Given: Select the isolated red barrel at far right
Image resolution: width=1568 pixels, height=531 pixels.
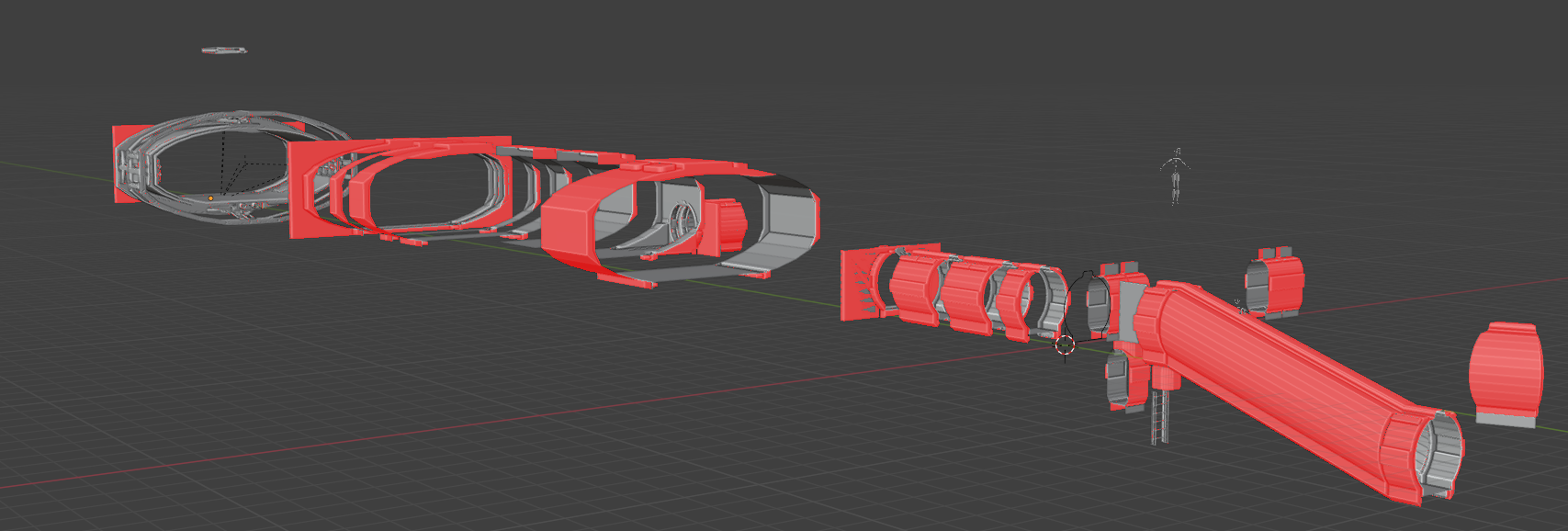Looking at the screenshot, I should (1505, 367).
